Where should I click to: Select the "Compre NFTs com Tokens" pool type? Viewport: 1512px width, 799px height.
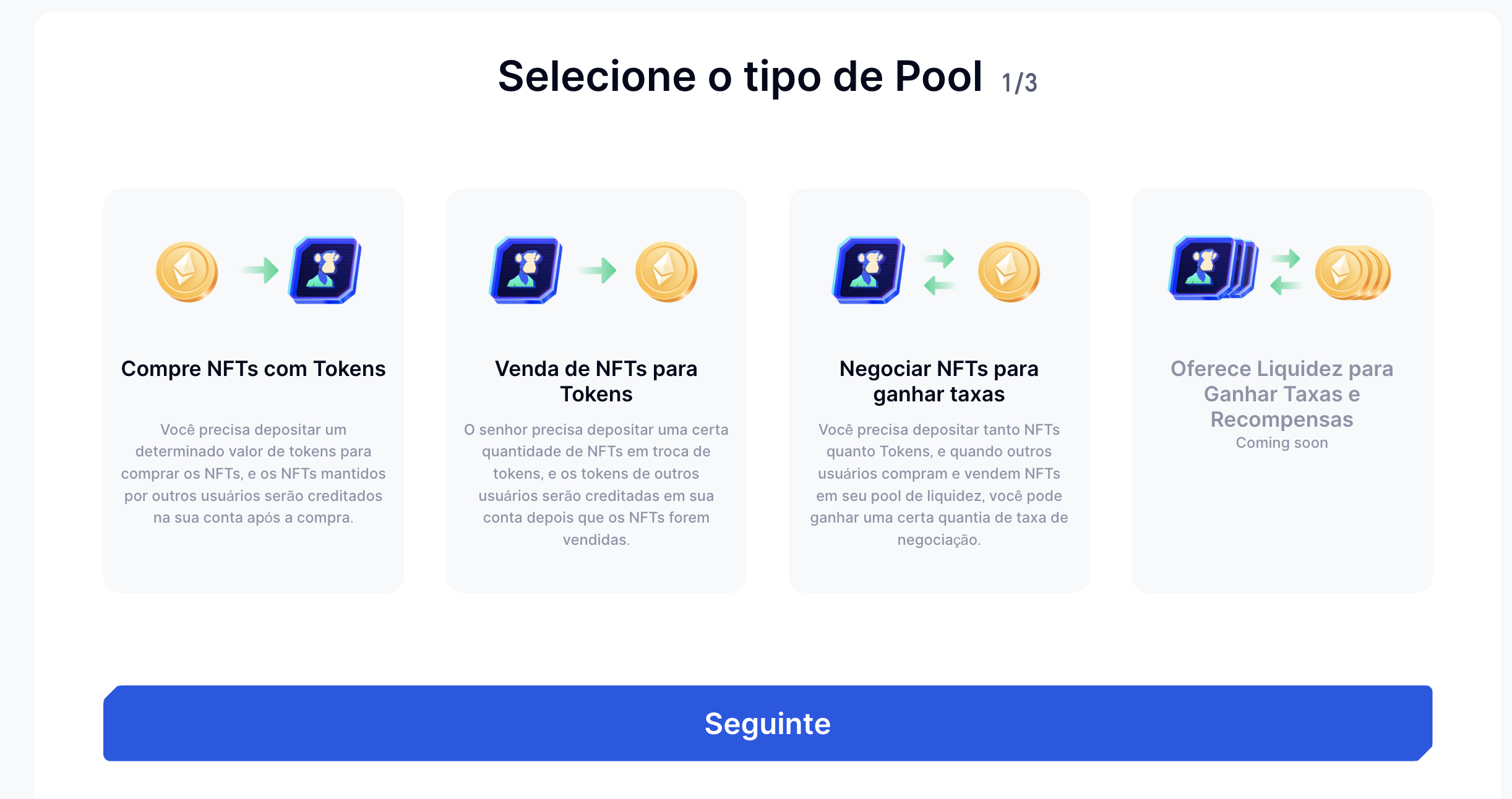coord(253,369)
